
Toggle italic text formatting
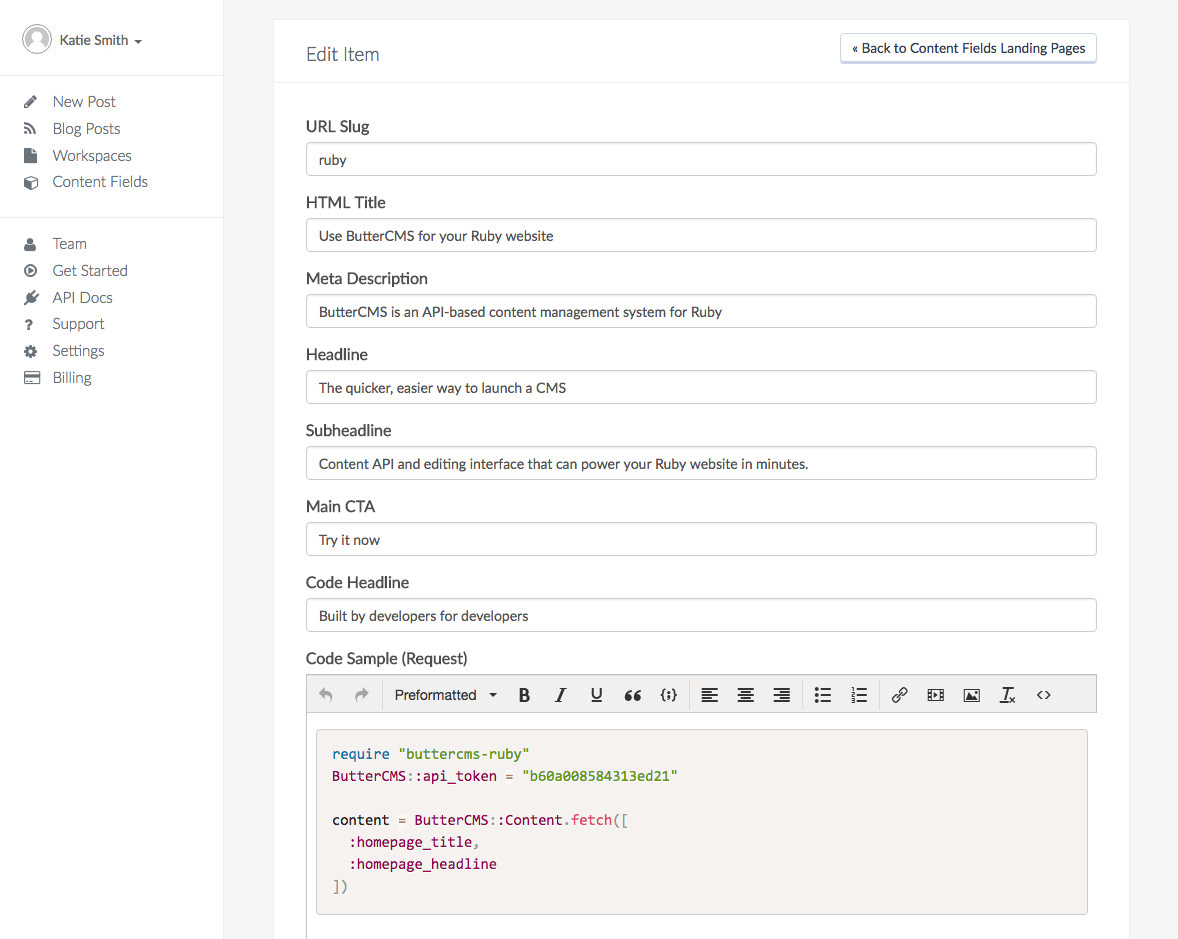[560, 695]
